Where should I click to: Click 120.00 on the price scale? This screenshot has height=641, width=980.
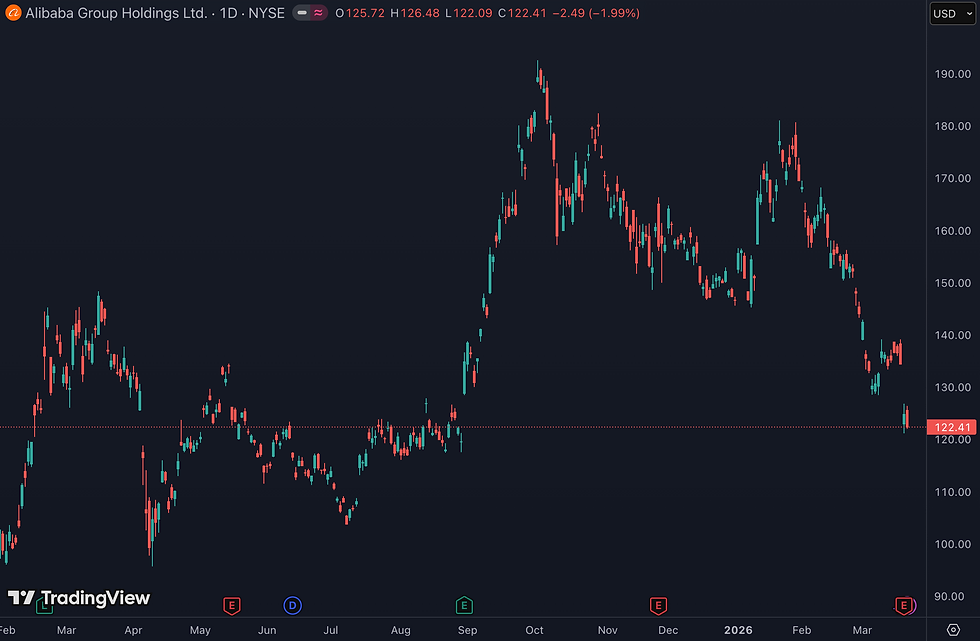coord(952,440)
